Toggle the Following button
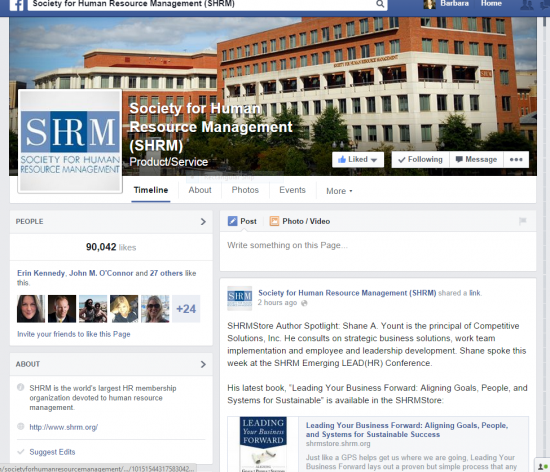The height and width of the screenshot is (472, 550). tap(421, 160)
